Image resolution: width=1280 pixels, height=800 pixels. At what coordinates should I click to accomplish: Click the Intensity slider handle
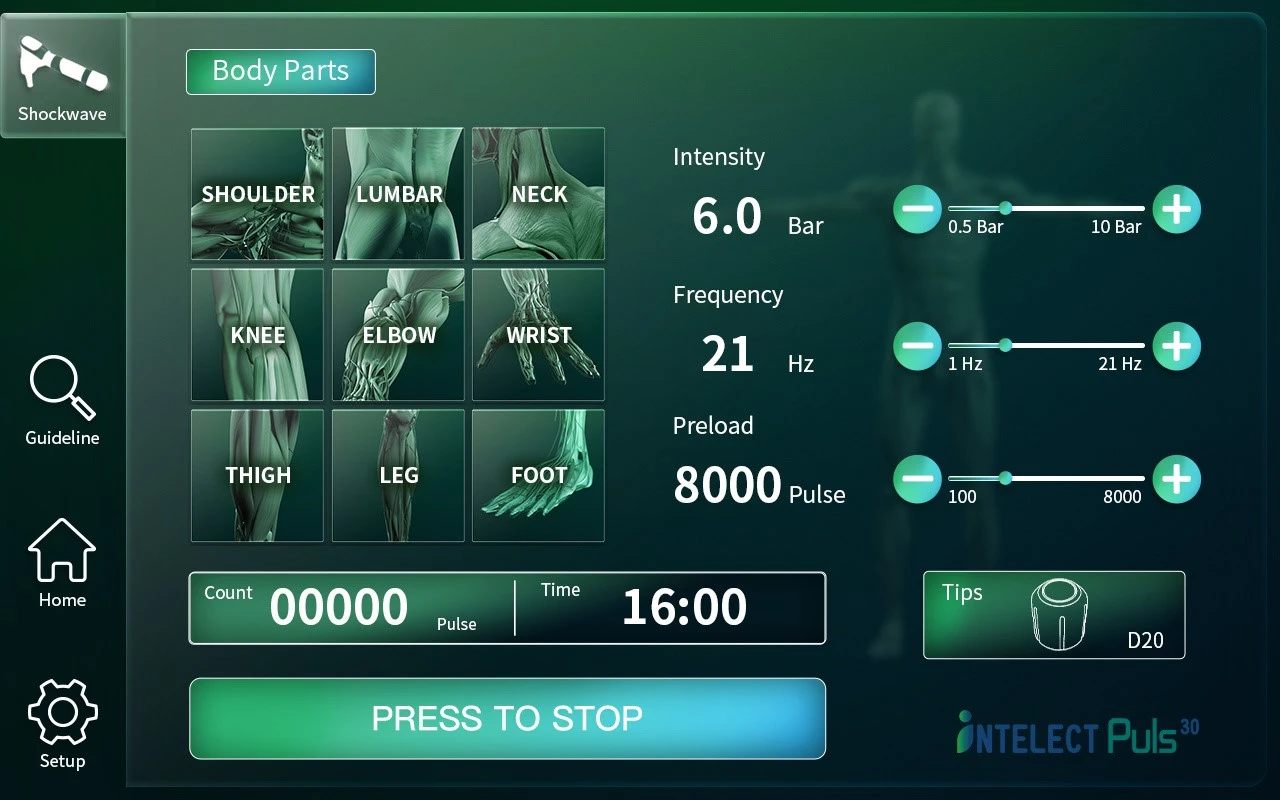1005,208
